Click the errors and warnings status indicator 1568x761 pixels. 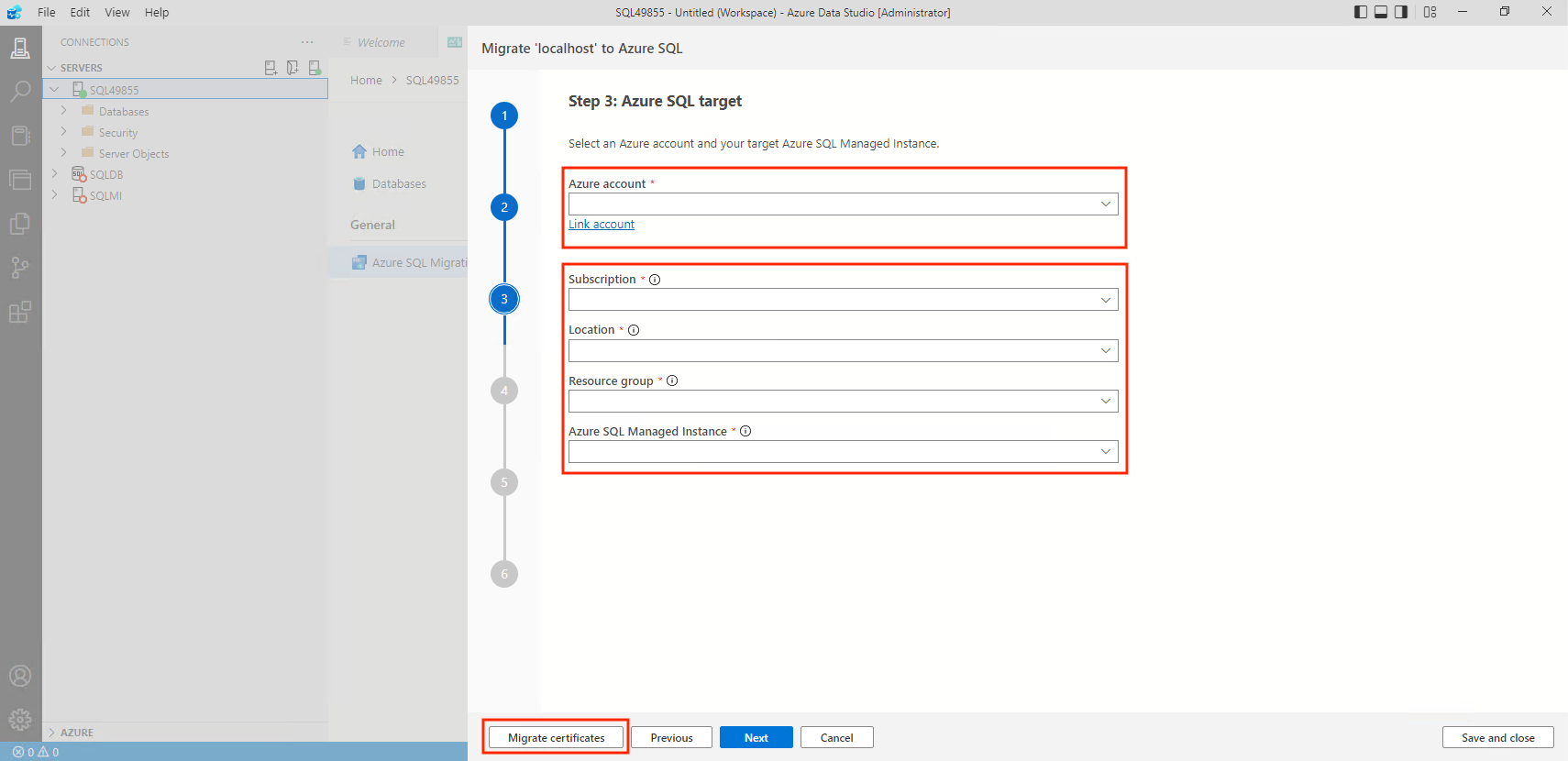[x=36, y=752]
